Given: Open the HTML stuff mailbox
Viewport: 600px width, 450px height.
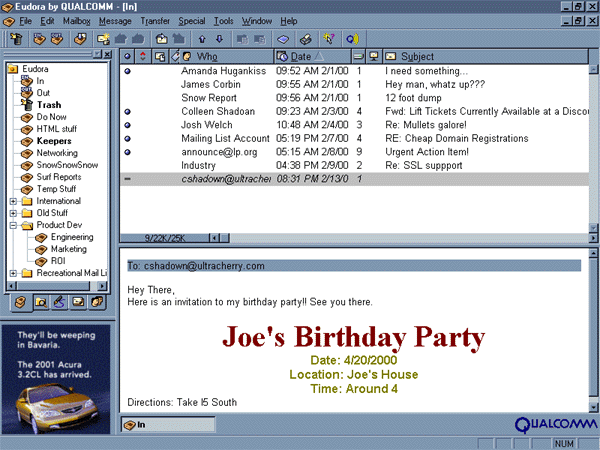Looking at the screenshot, I should coord(56,129).
